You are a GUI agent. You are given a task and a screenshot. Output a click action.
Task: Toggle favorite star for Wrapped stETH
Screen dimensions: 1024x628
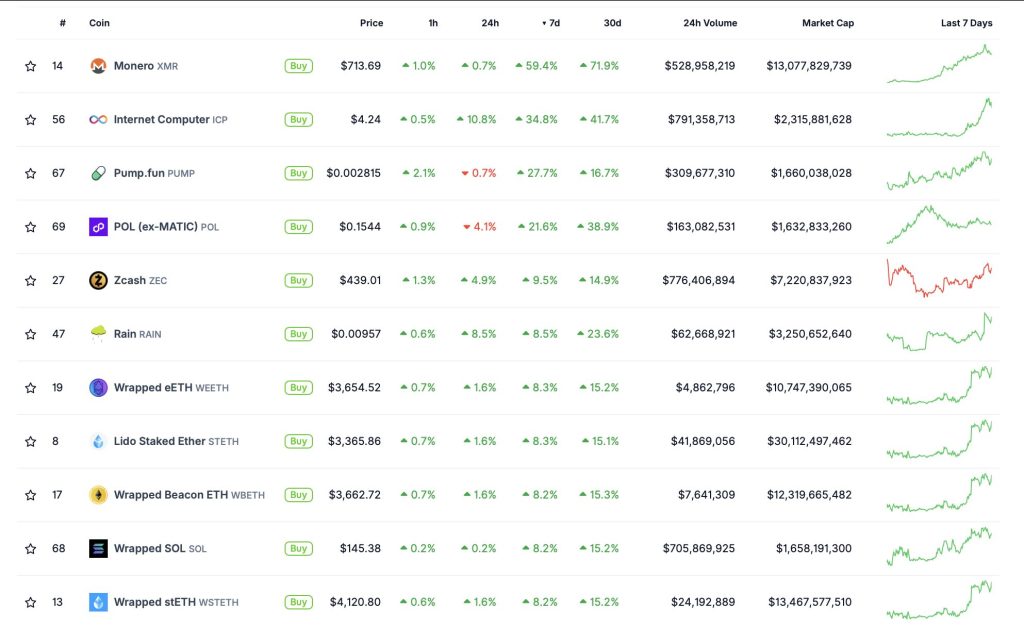(x=31, y=603)
